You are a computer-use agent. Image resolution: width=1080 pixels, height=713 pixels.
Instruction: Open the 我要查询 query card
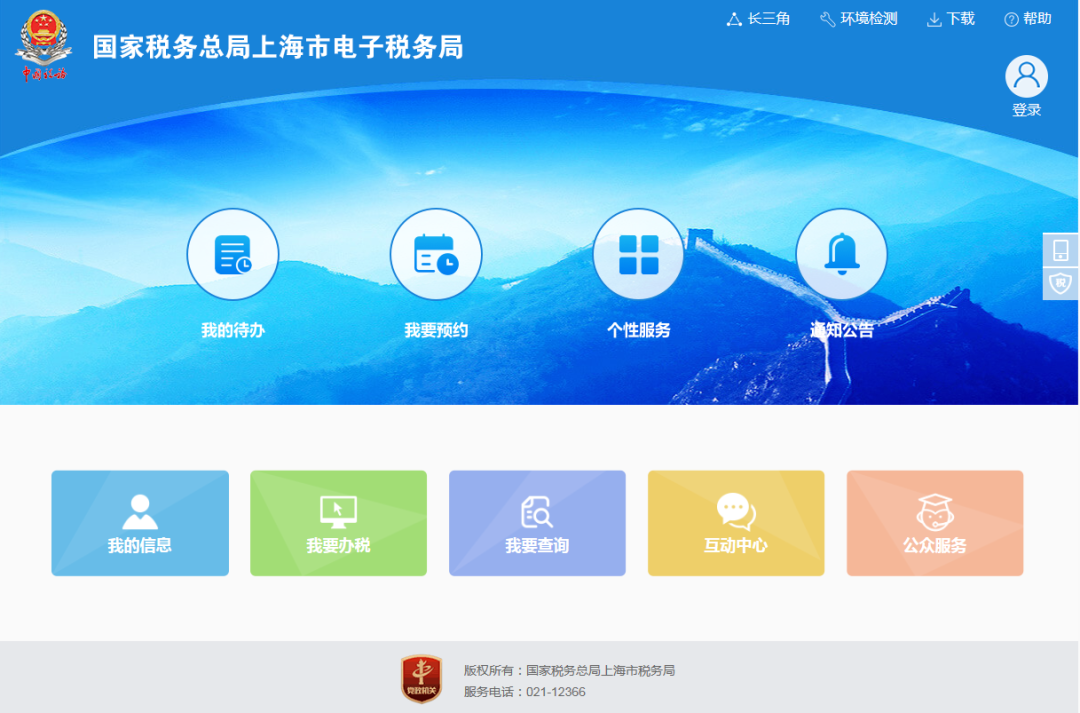tap(537, 522)
